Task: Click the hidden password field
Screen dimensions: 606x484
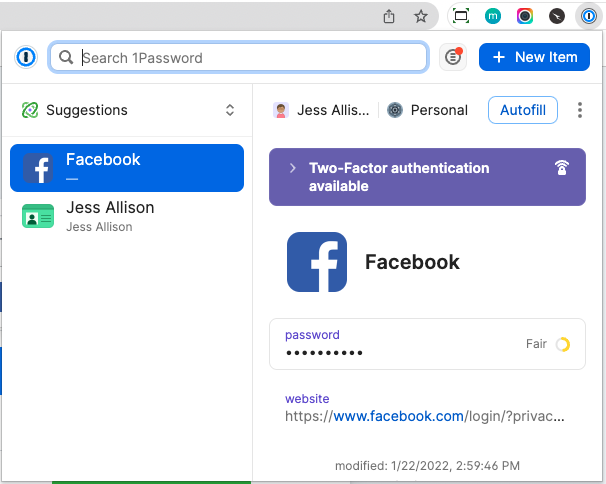Action: coord(427,344)
